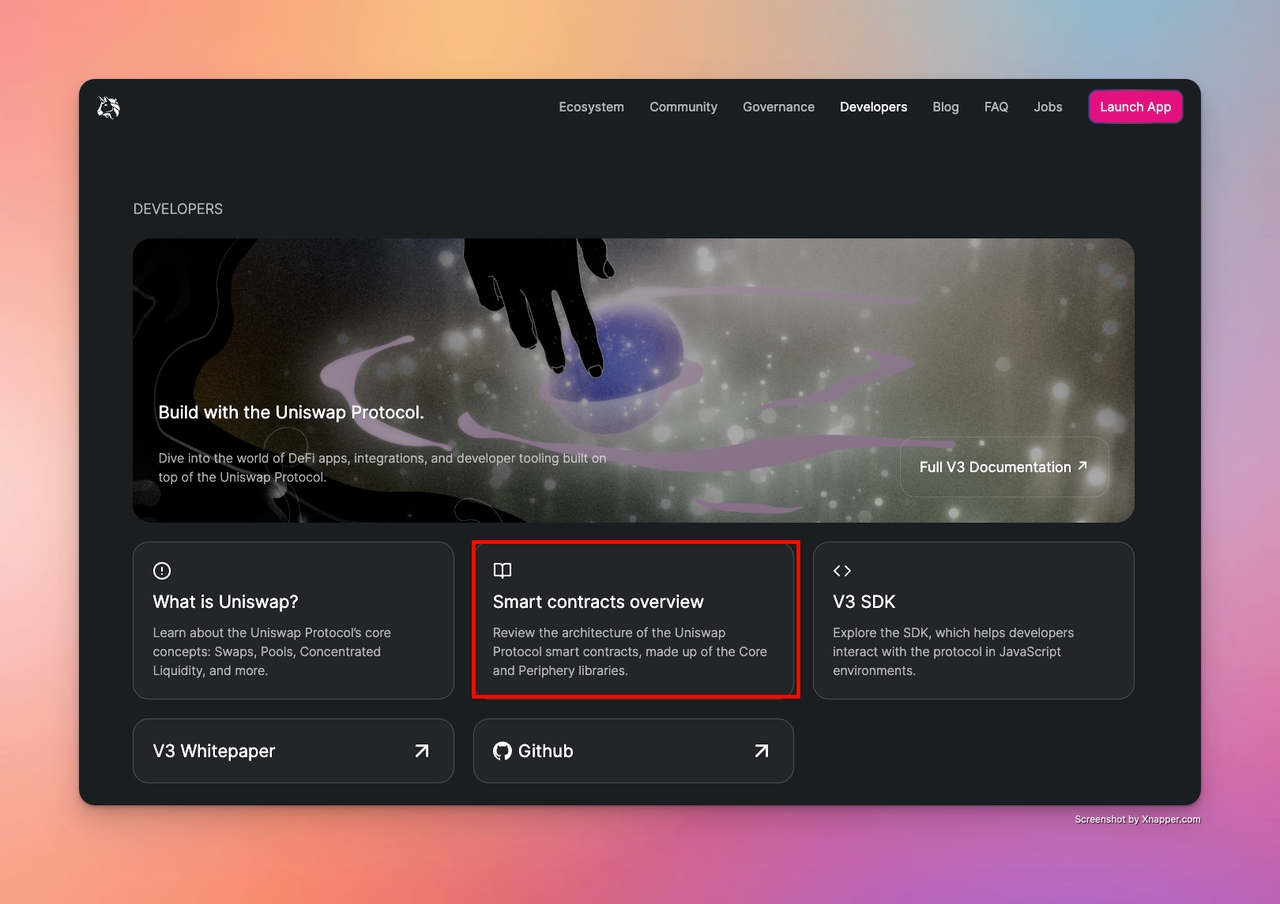The height and width of the screenshot is (904, 1280).
Task: Click the arrow beside Full V3 Documentation
Action: point(1082,466)
